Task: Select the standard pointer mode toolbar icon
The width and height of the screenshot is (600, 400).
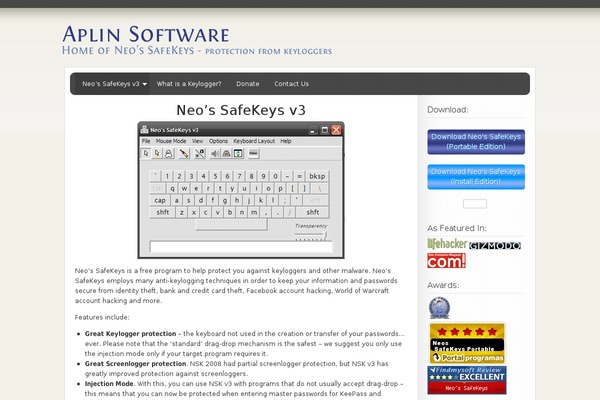Action: 146,153
